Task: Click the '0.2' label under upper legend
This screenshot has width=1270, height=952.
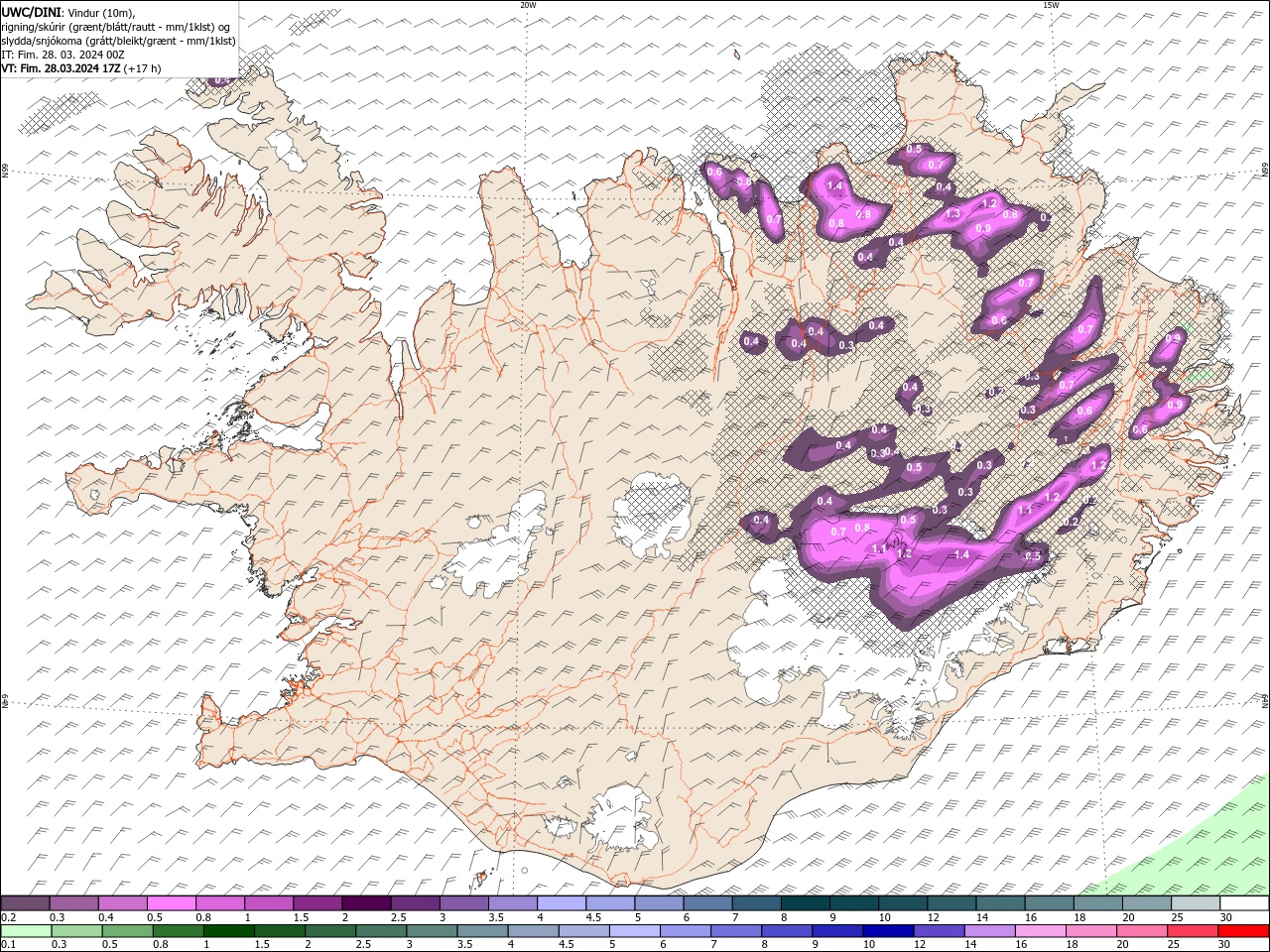Action: point(9,917)
